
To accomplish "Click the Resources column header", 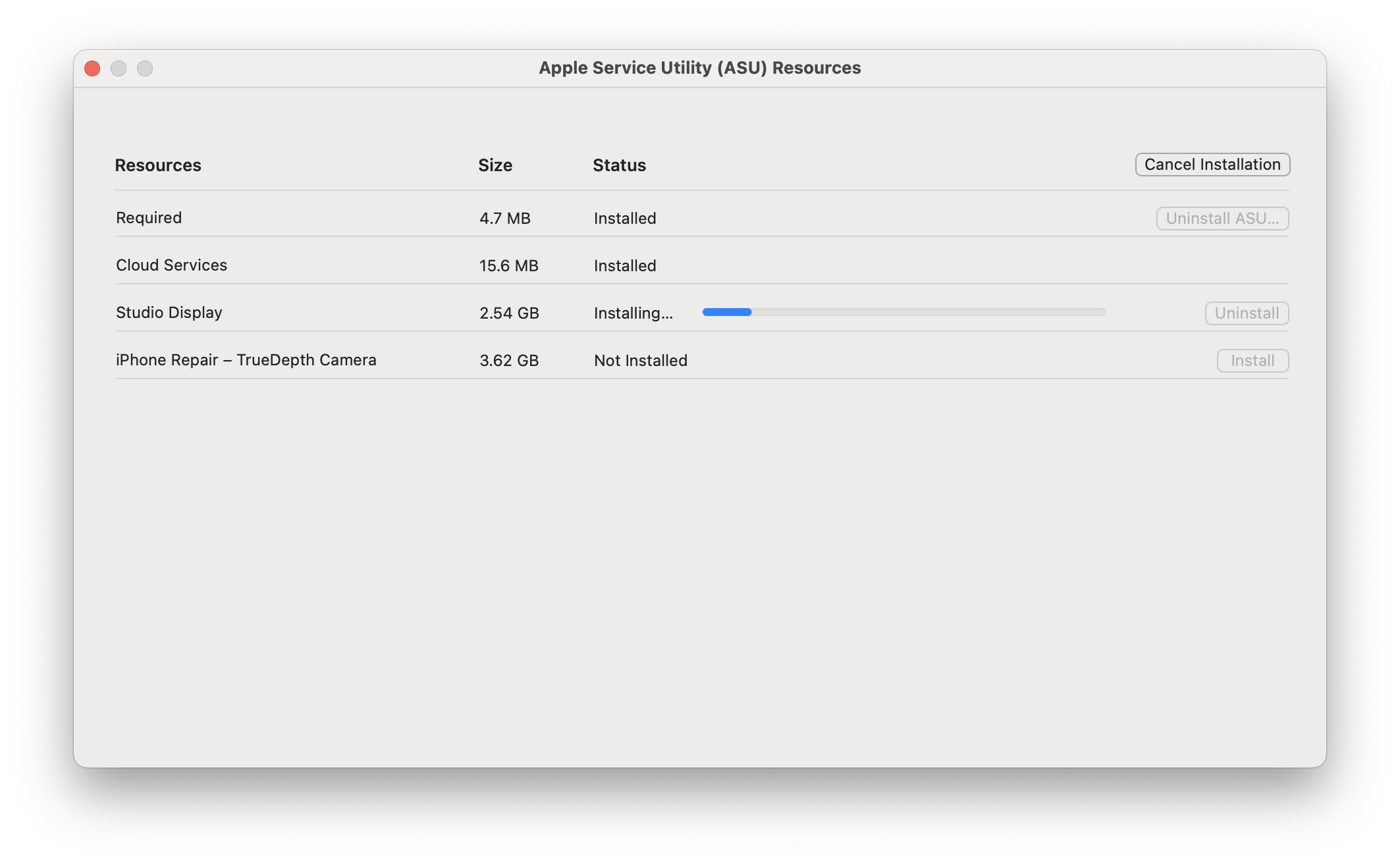I will click(x=157, y=164).
